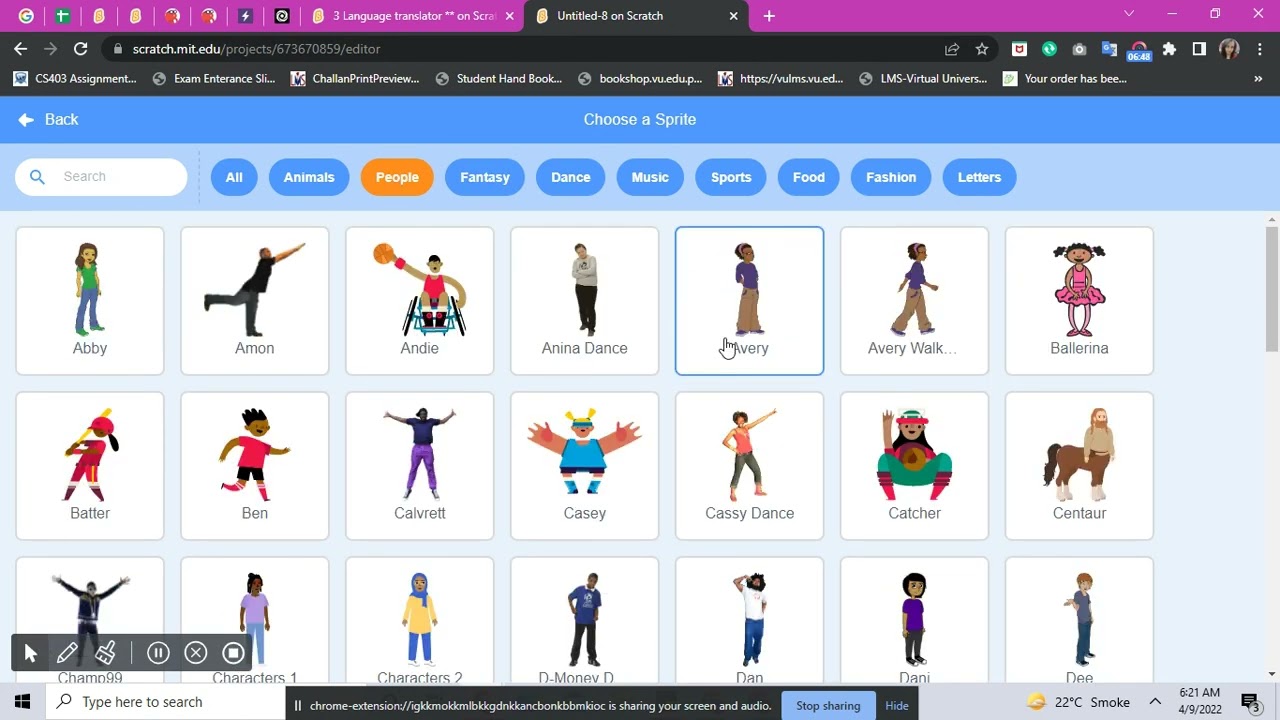Open a new browser tab
This screenshot has width=1280, height=720.
[x=769, y=16]
